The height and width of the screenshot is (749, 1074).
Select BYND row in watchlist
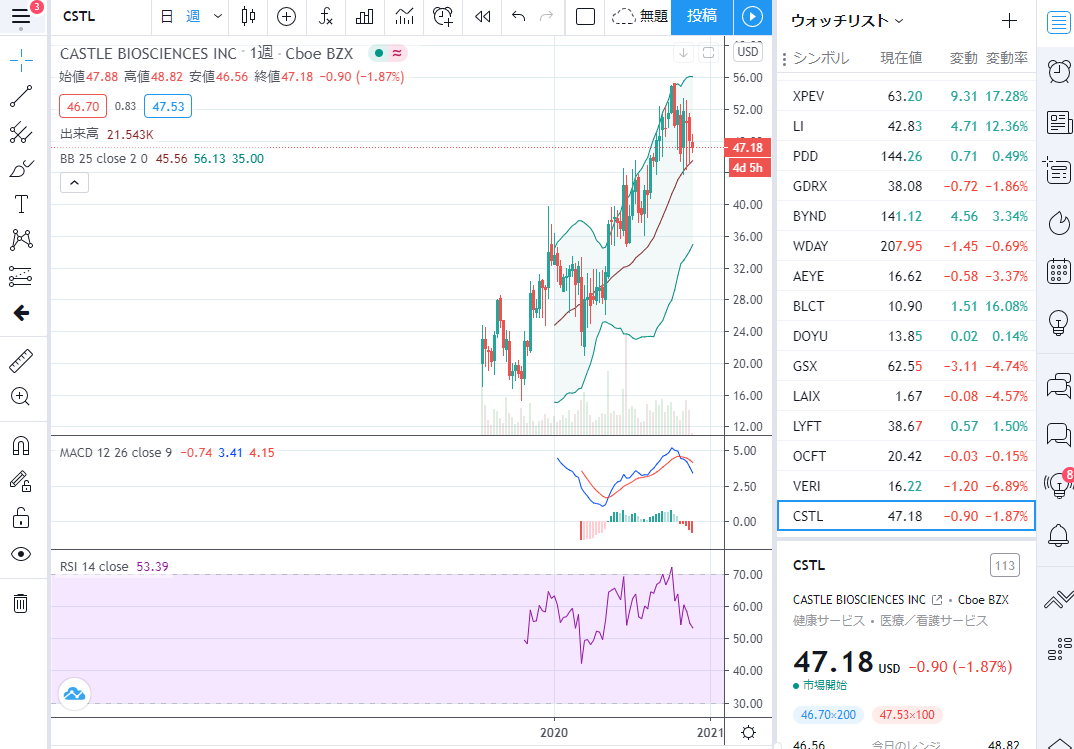tap(906, 216)
